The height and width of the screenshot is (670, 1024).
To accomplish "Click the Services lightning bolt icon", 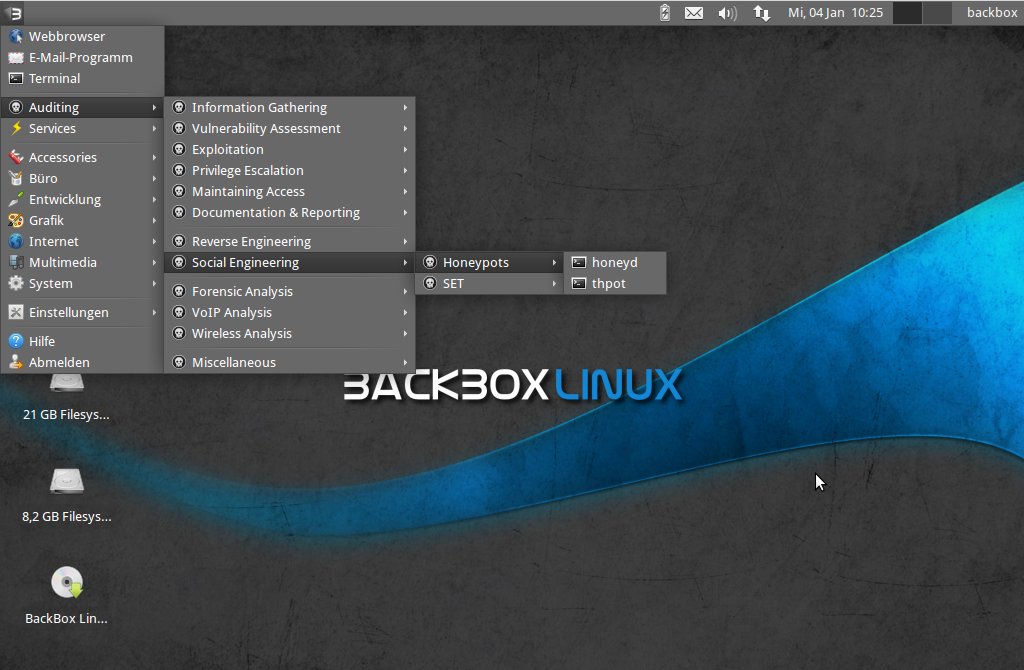I will [16, 129].
